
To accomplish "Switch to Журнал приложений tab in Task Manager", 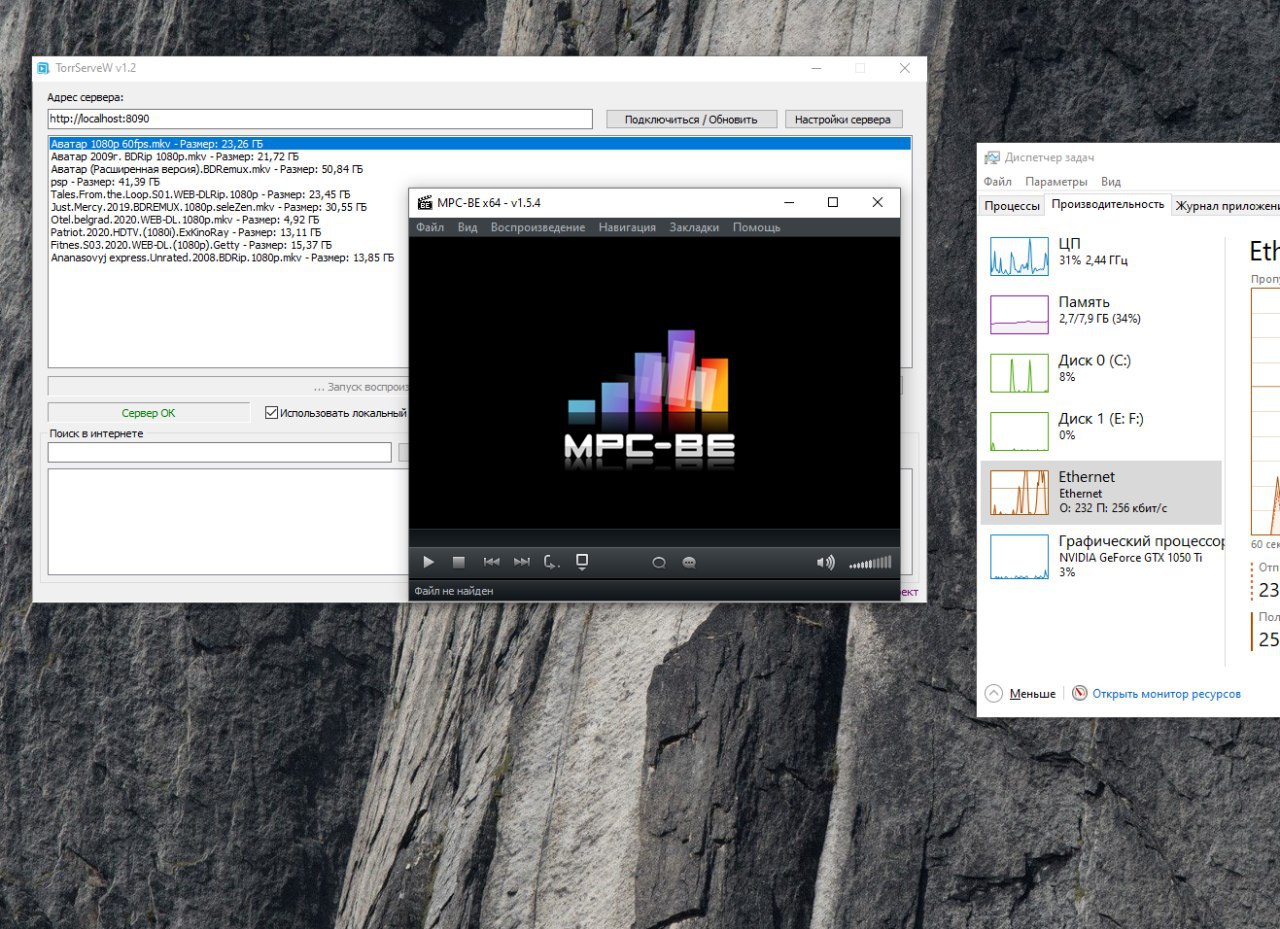I will point(1226,206).
